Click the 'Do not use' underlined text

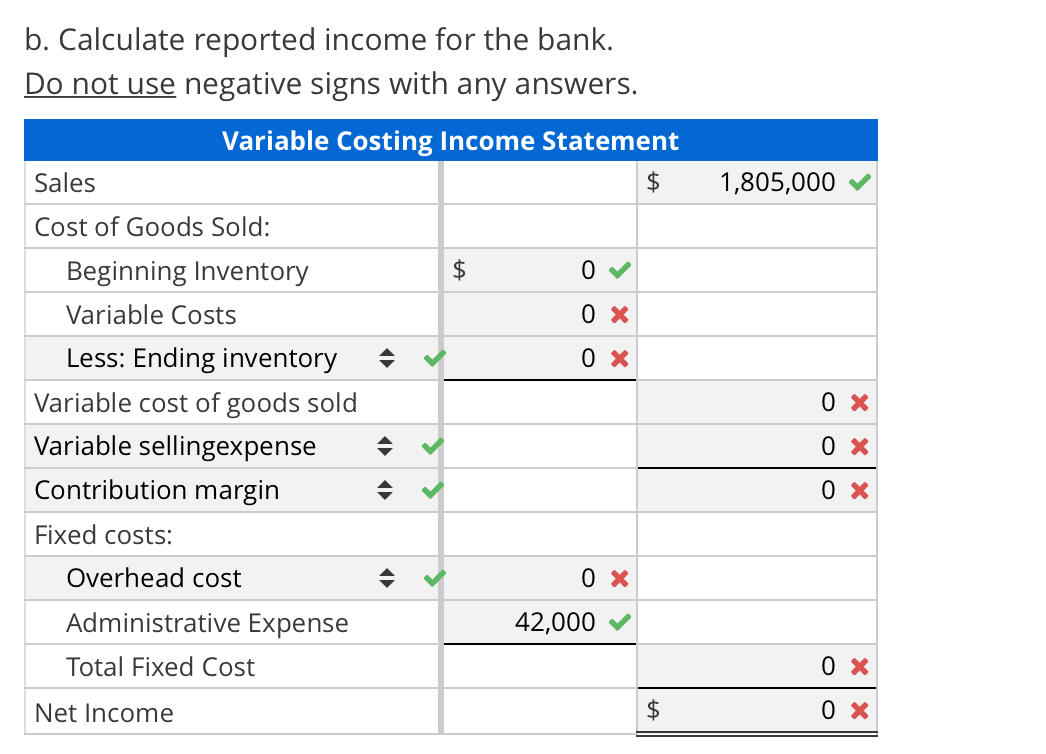(x=100, y=84)
